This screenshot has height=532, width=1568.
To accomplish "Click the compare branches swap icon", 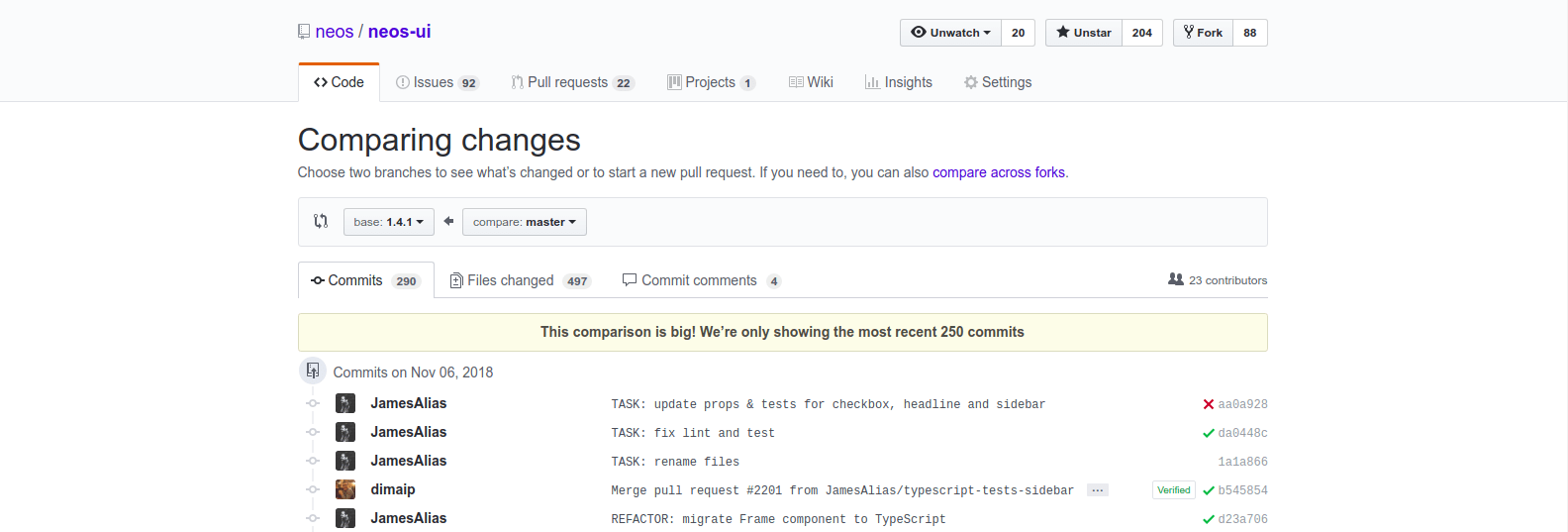I will (x=321, y=222).
